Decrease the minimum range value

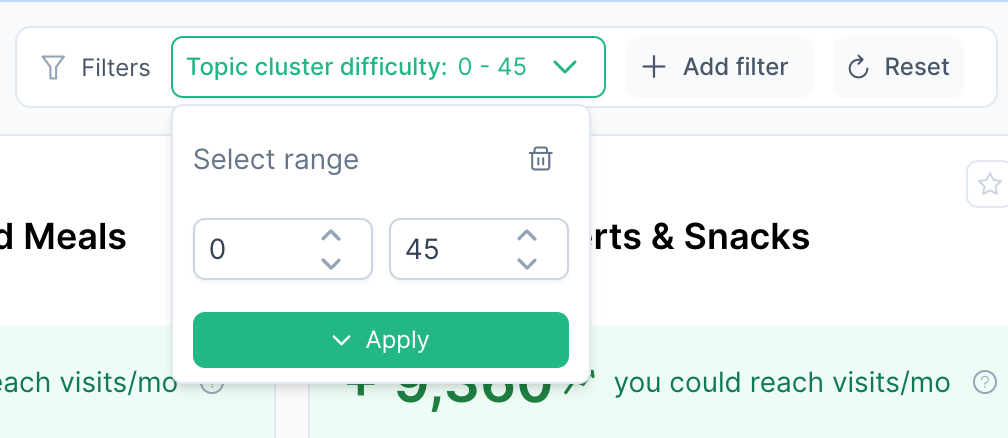(x=331, y=262)
